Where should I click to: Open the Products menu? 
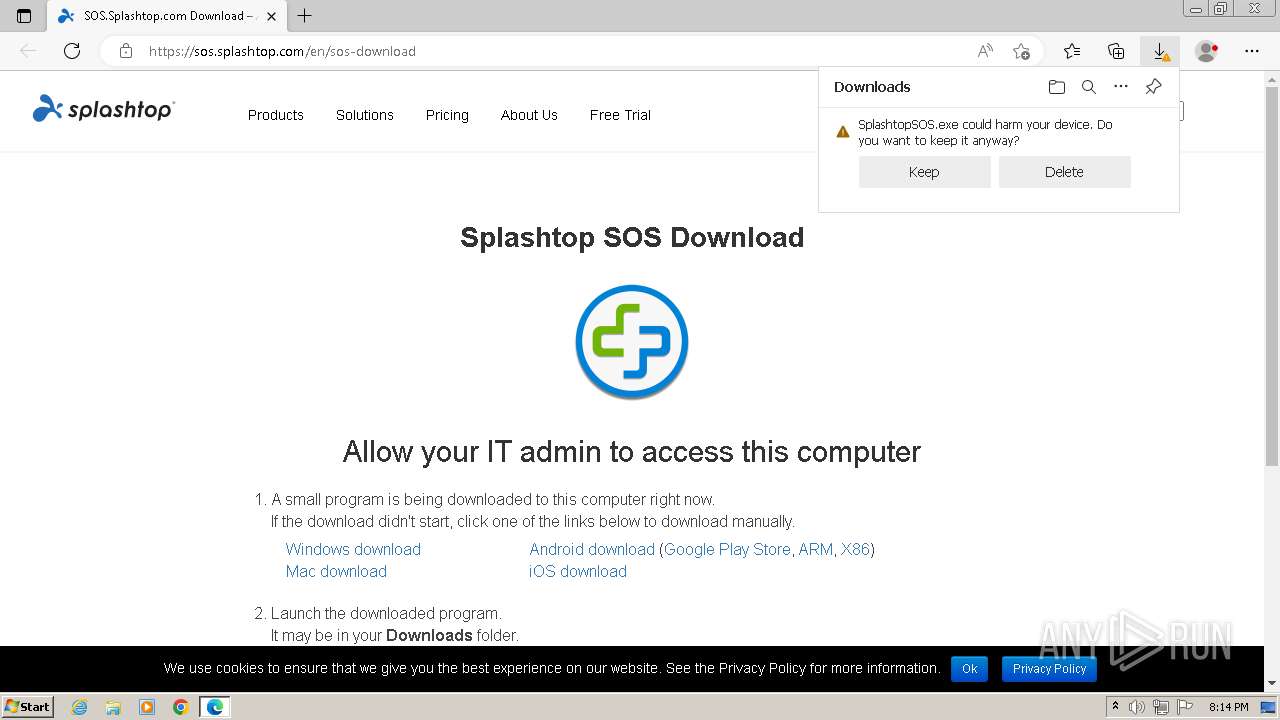[x=276, y=115]
